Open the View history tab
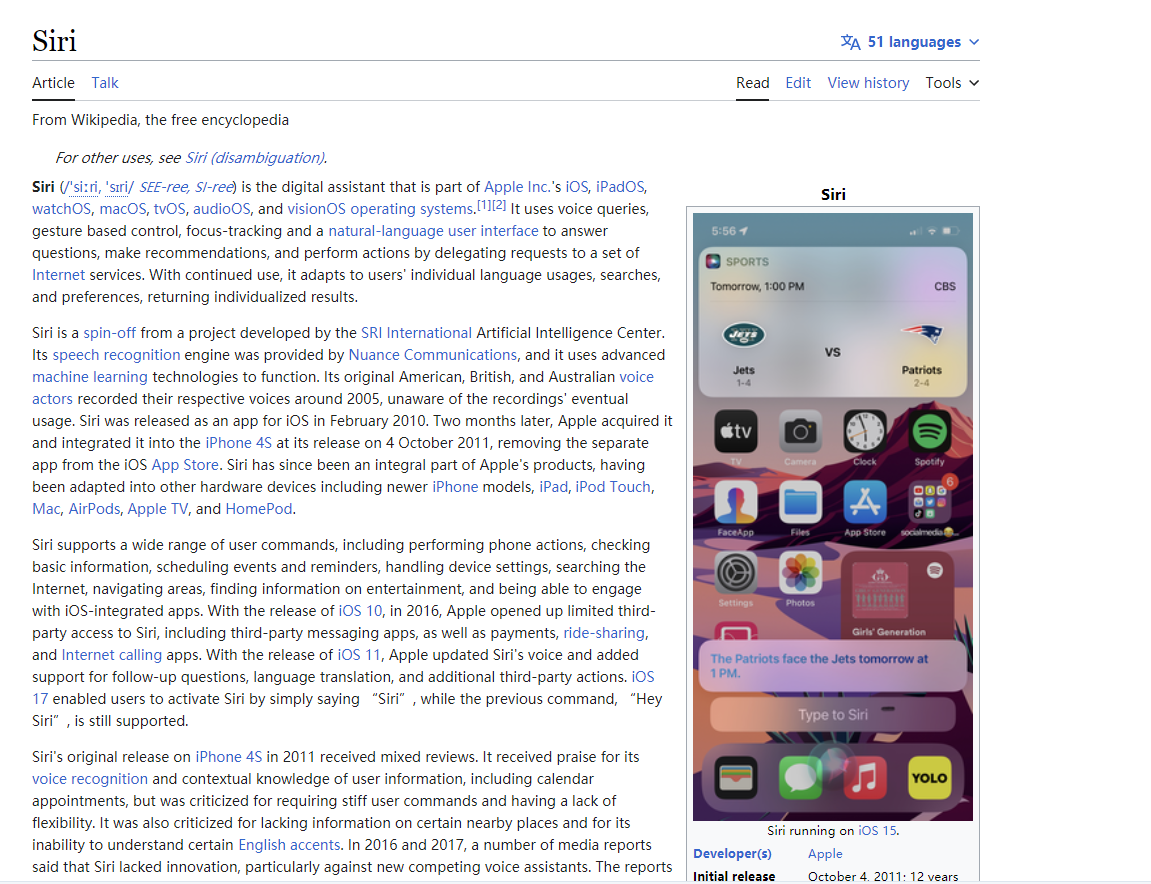The width and height of the screenshot is (1151, 884). [868, 83]
